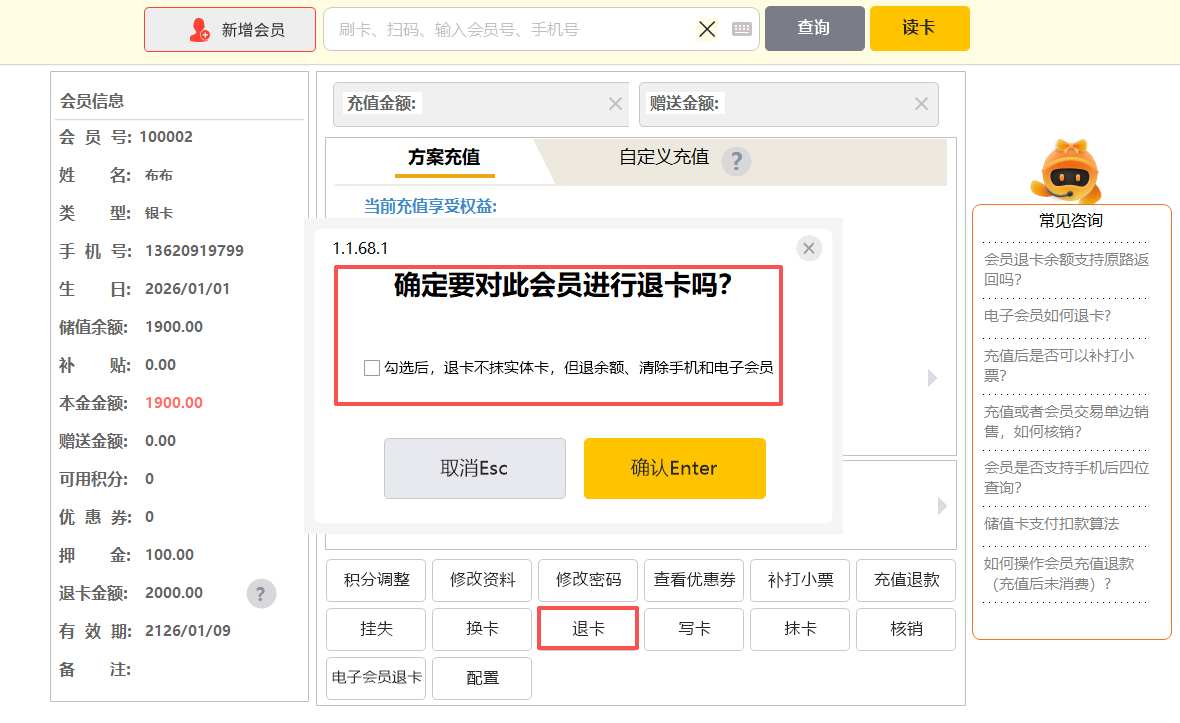Focus the member number search input
This screenshot has height=723, width=1180.
pyautogui.click(x=510, y=30)
